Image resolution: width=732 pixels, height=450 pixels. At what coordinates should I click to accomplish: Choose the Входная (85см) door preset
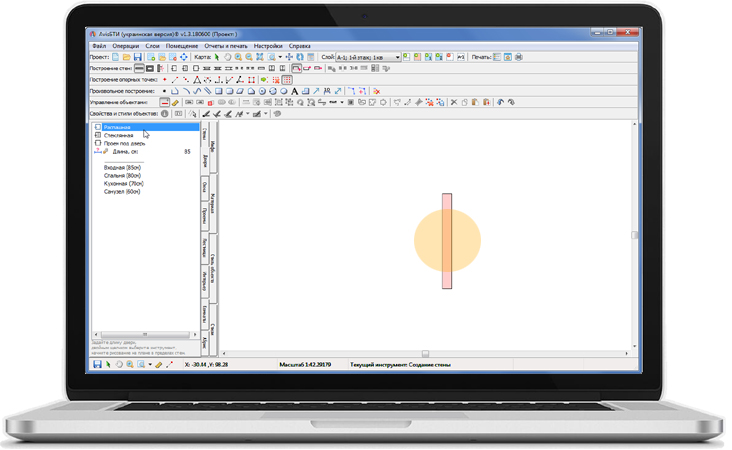point(122,167)
